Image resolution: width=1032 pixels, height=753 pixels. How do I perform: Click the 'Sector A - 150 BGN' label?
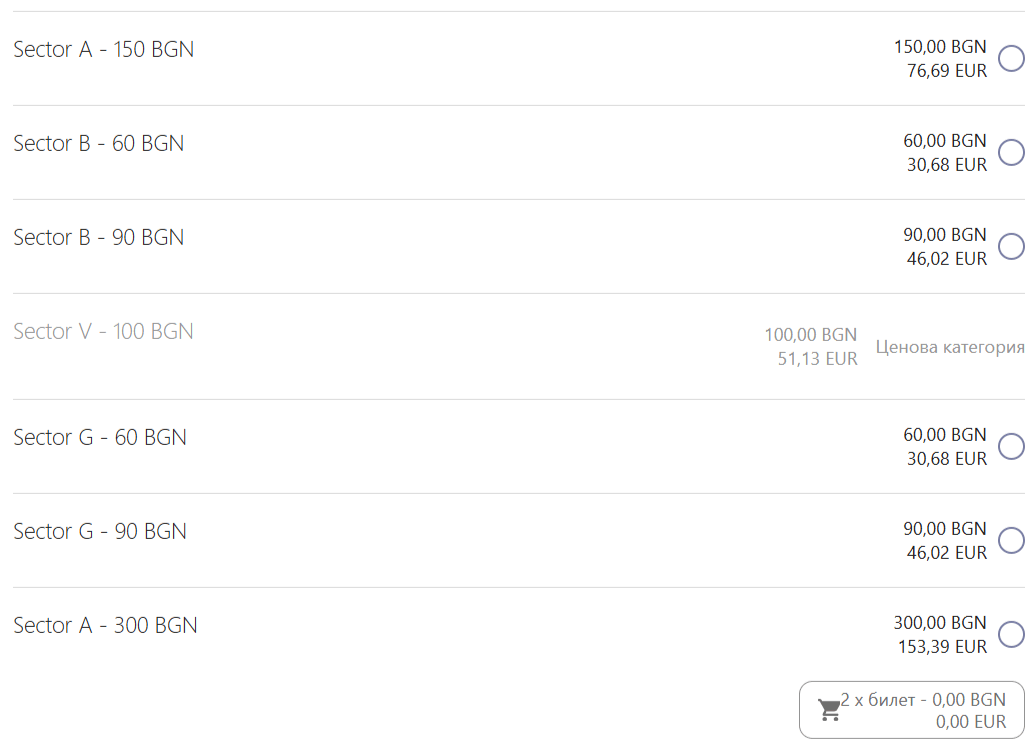point(103,49)
